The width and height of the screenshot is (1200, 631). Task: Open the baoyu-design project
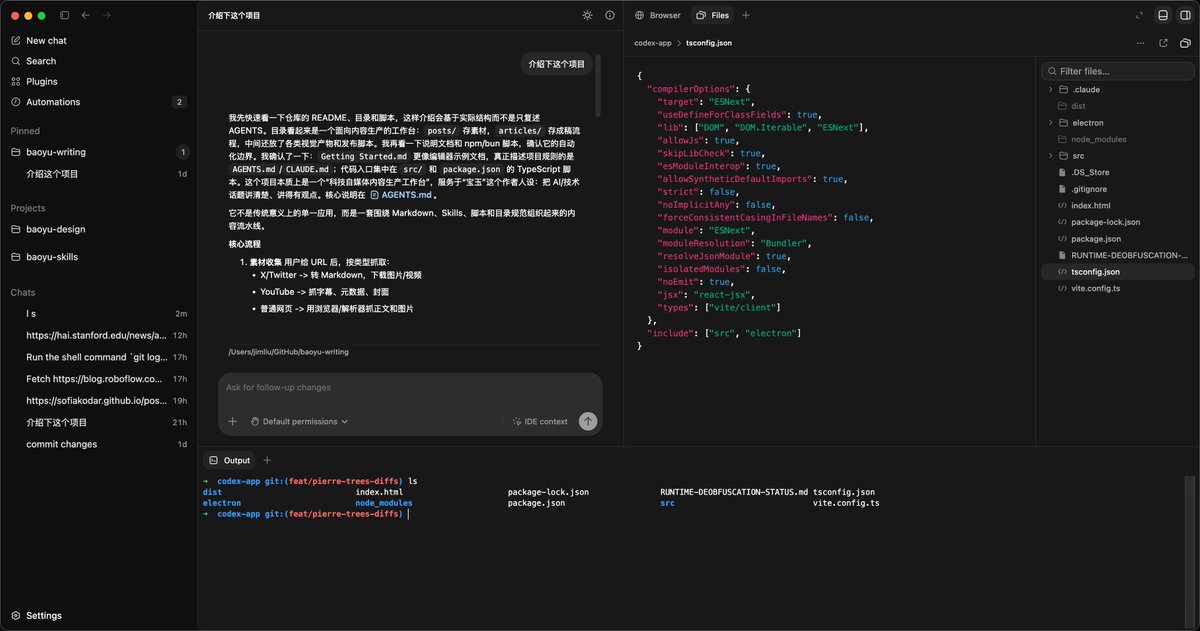click(x=98, y=229)
